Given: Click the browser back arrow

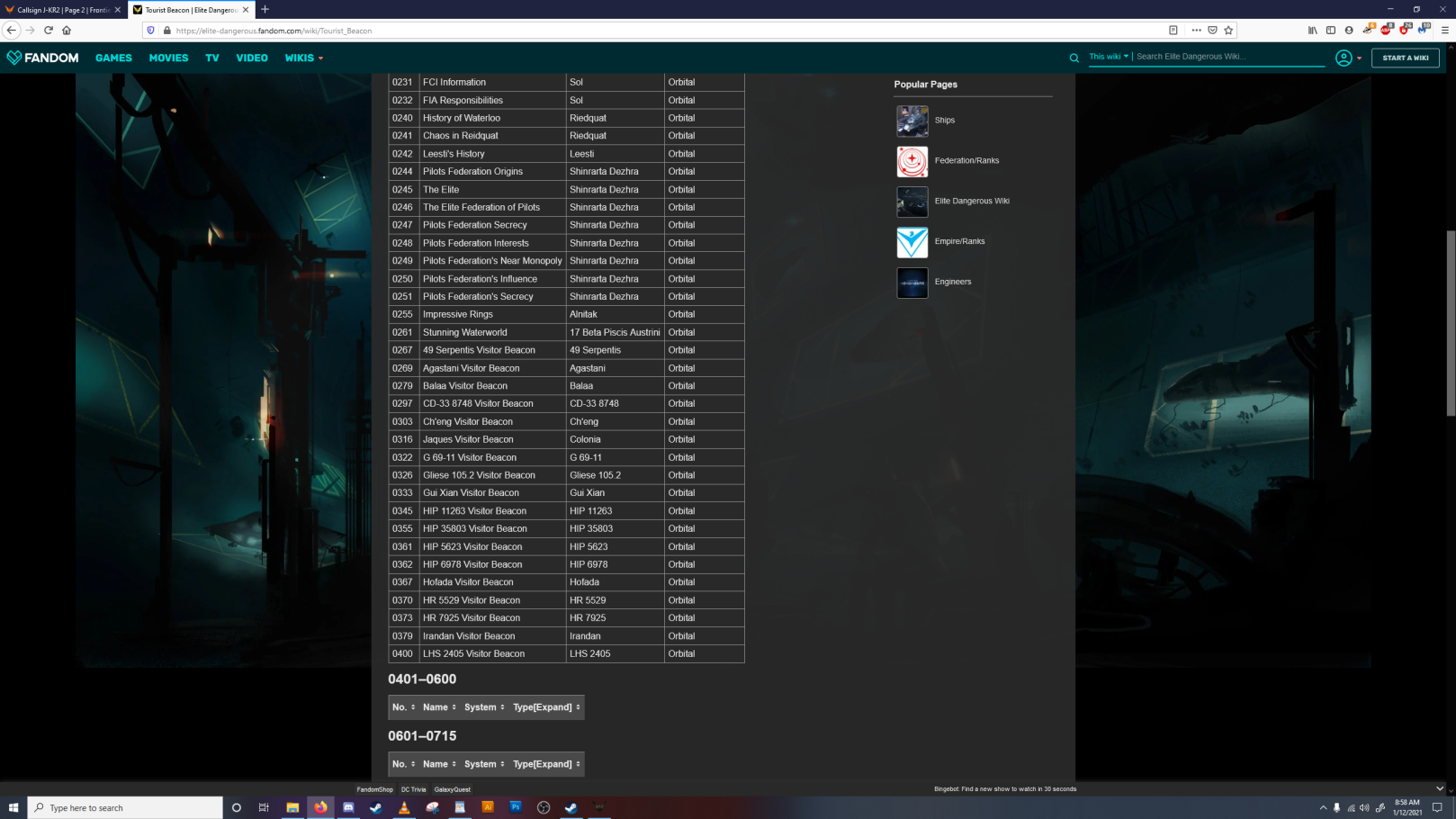Looking at the screenshot, I should click(x=12, y=30).
